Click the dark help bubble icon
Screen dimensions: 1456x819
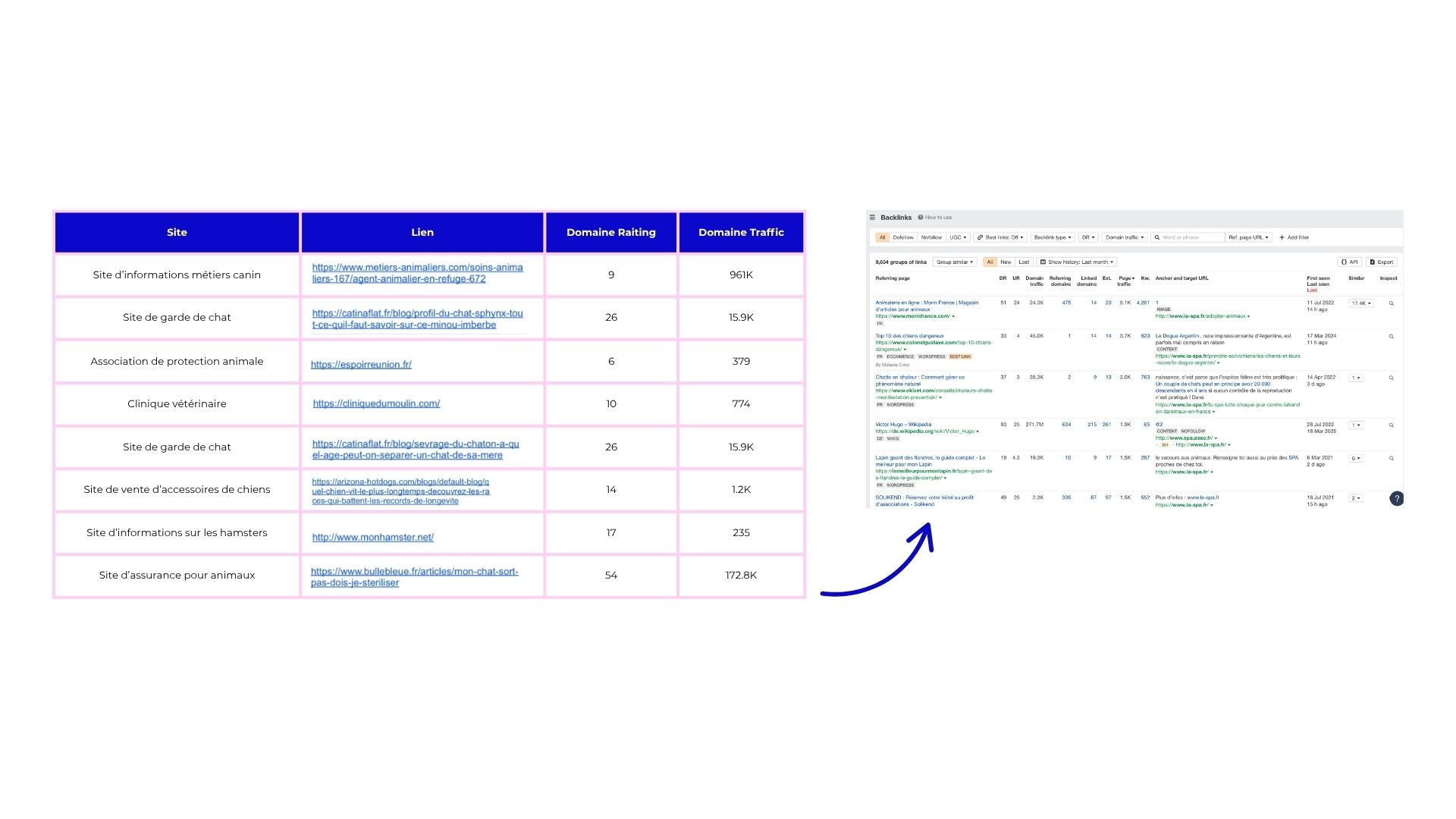click(1397, 498)
